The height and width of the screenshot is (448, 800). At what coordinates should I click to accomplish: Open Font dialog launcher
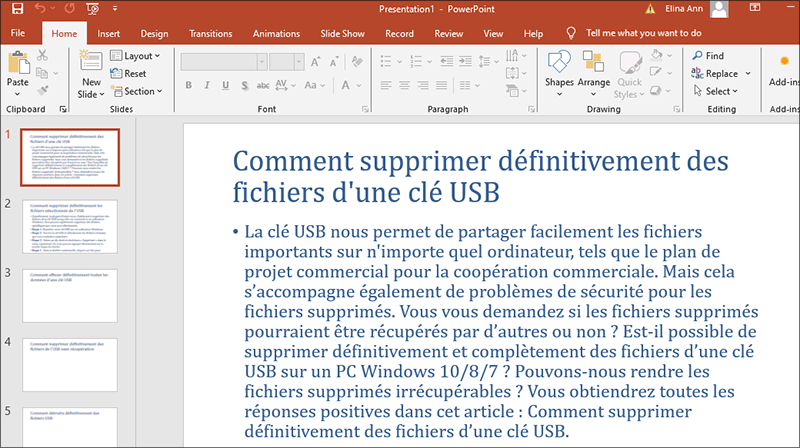click(x=365, y=109)
